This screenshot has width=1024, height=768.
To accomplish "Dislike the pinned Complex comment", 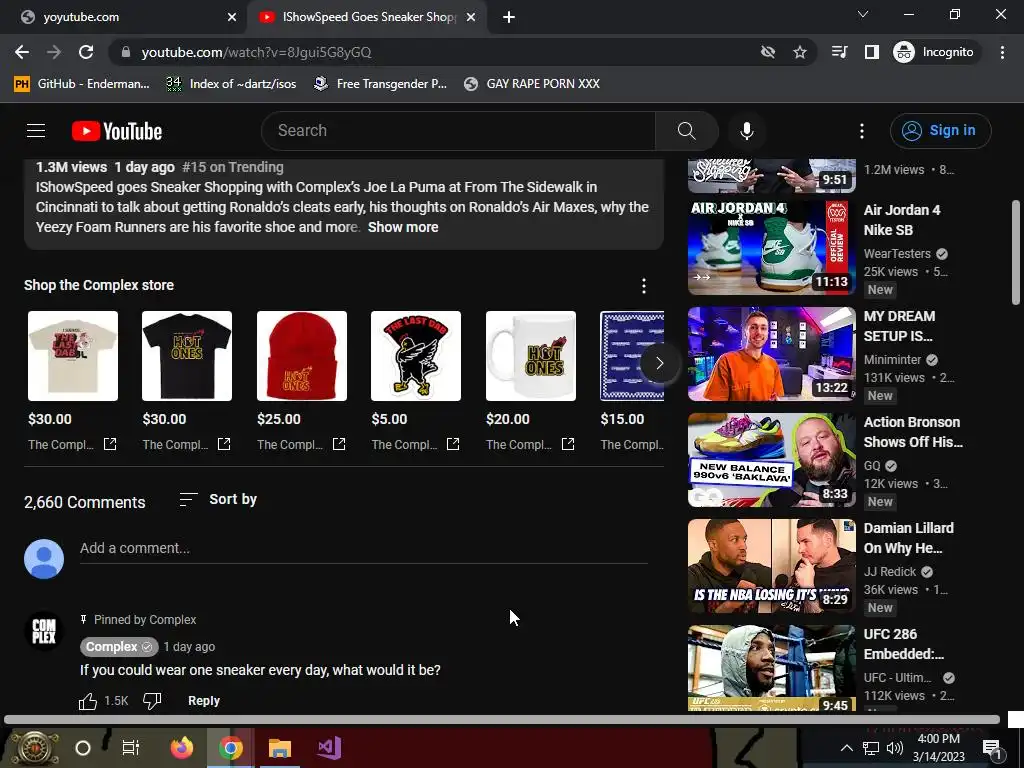I will [152, 701].
